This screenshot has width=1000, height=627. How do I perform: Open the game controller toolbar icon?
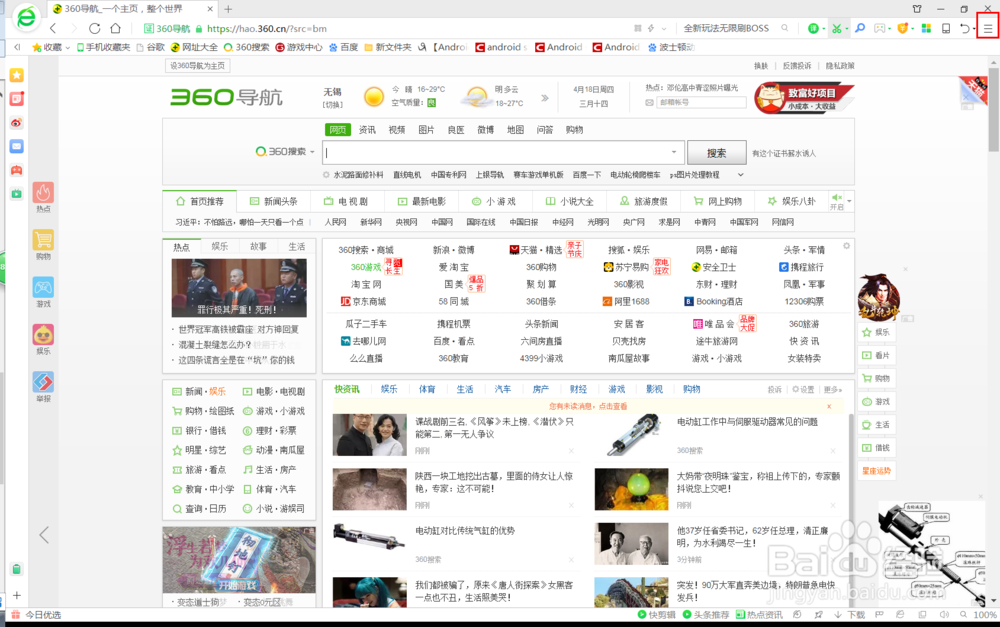point(879,28)
